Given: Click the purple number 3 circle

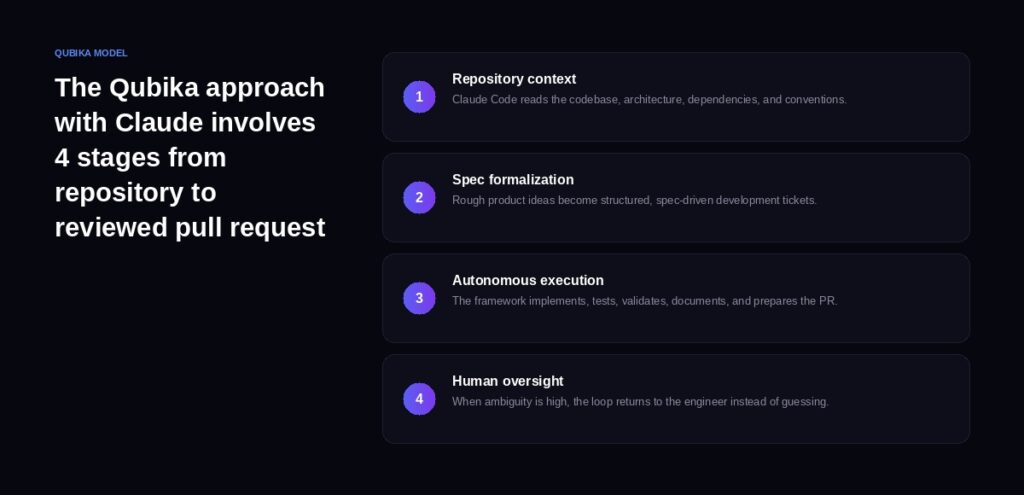Looking at the screenshot, I should [x=419, y=298].
